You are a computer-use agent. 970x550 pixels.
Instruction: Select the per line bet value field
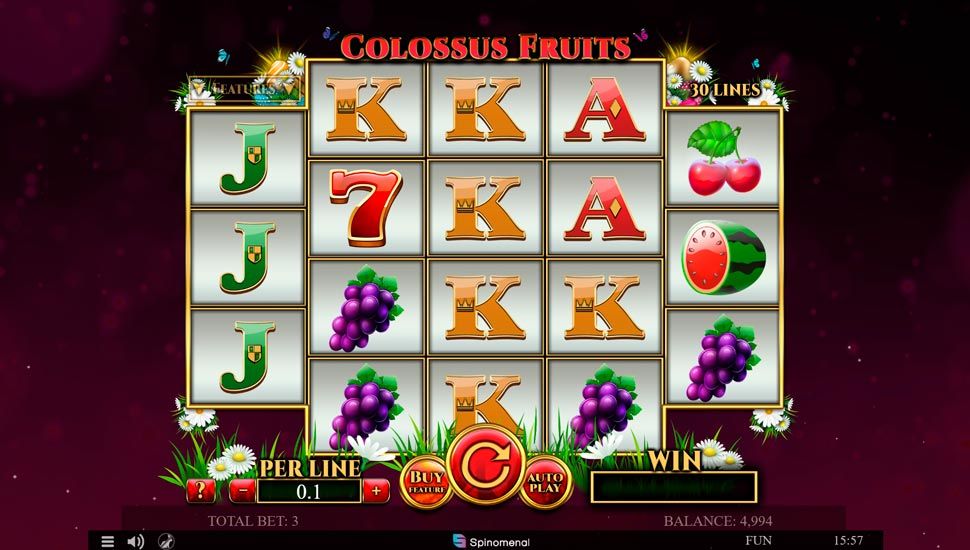309,492
